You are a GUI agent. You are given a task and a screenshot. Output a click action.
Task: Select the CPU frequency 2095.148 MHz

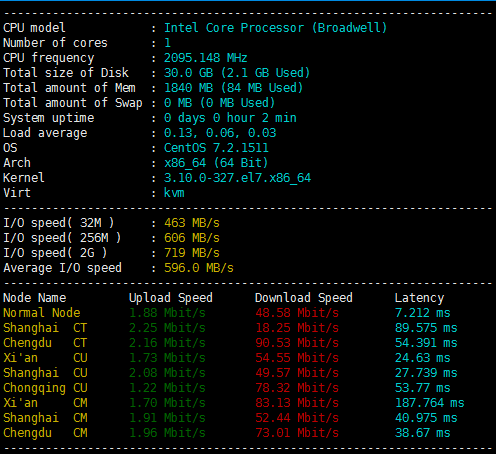tap(205, 58)
